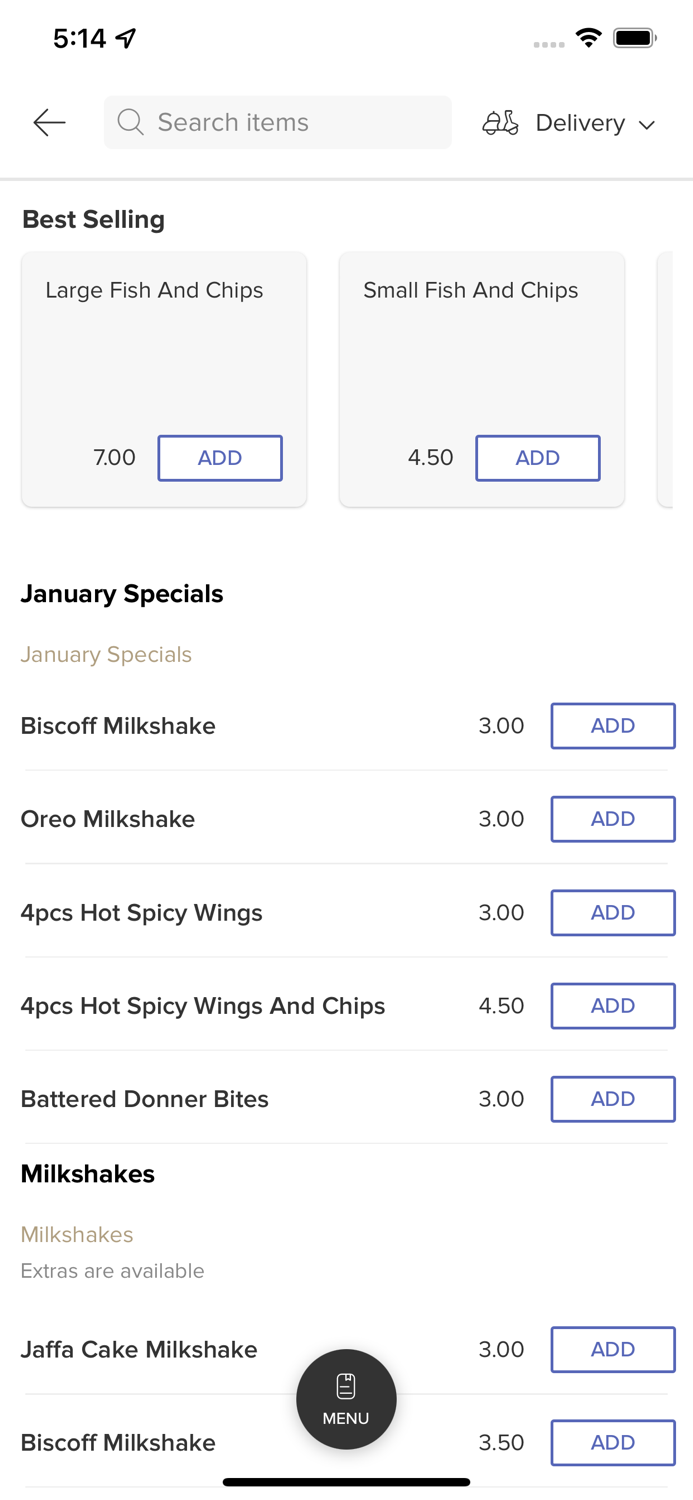Add Battered Donner Bites to order
The width and height of the screenshot is (693, 1500).
(612, 1099)
